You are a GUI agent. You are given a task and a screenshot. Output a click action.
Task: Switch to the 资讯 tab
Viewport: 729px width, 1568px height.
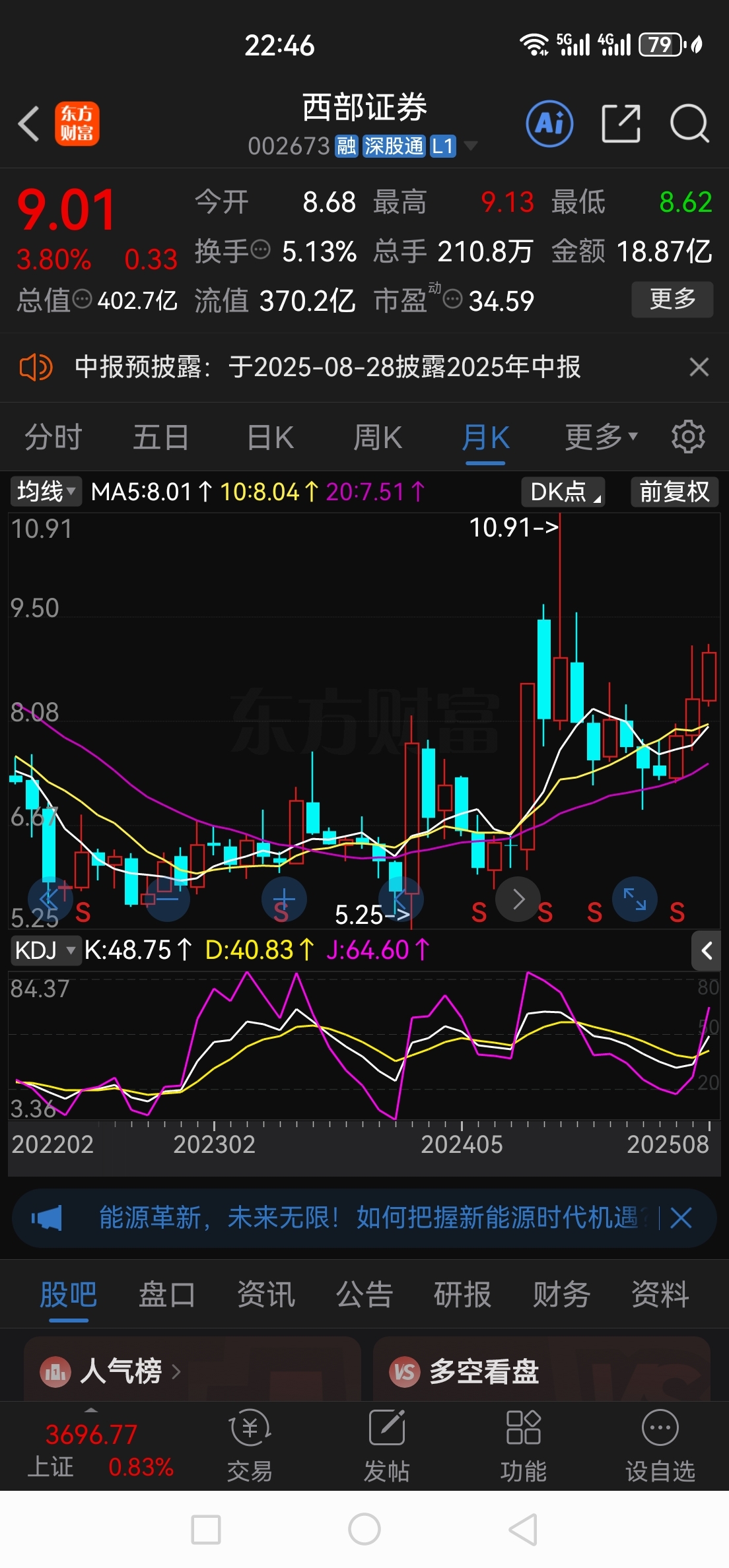[265, 1294]
